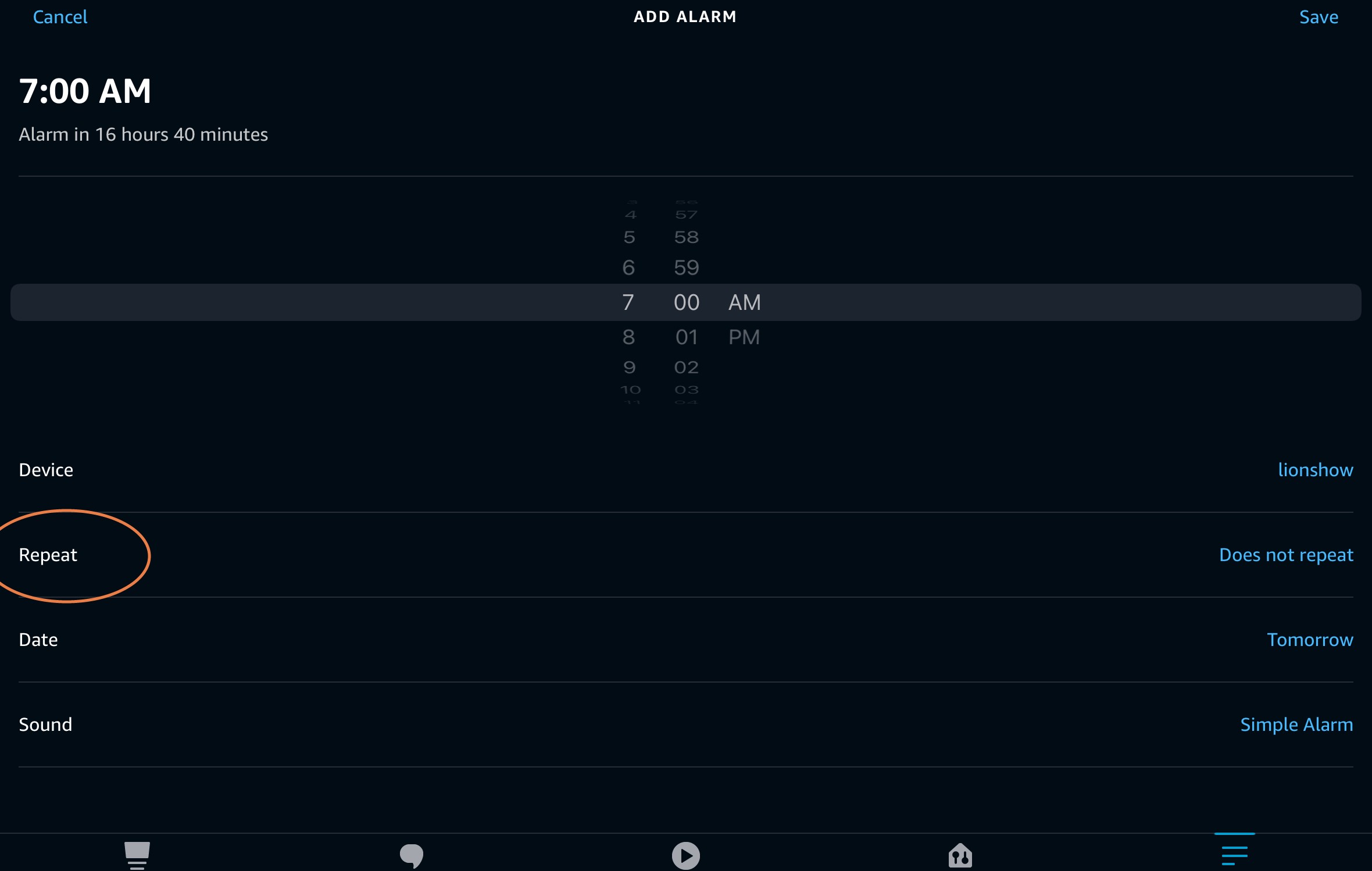Tap the device selection row

pyautogui.click(x=686, y=470)
